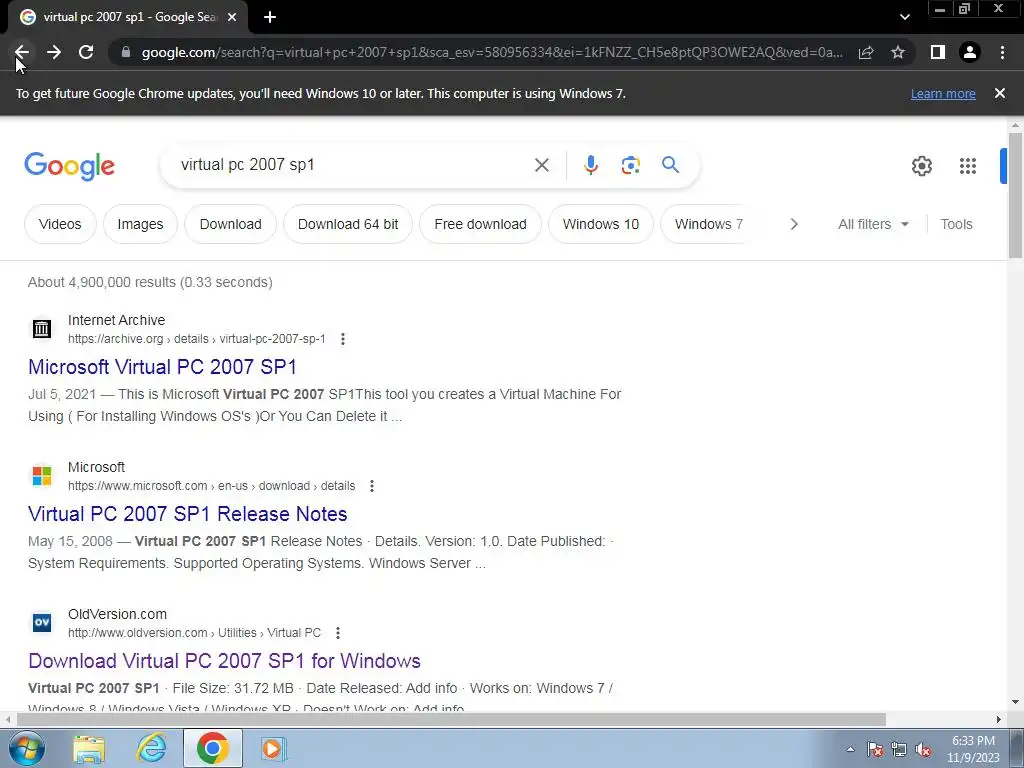This screenshot has height=768, width=1024.
Task: Click the archive.org URL breadcrumb
Action: [197, 339]
